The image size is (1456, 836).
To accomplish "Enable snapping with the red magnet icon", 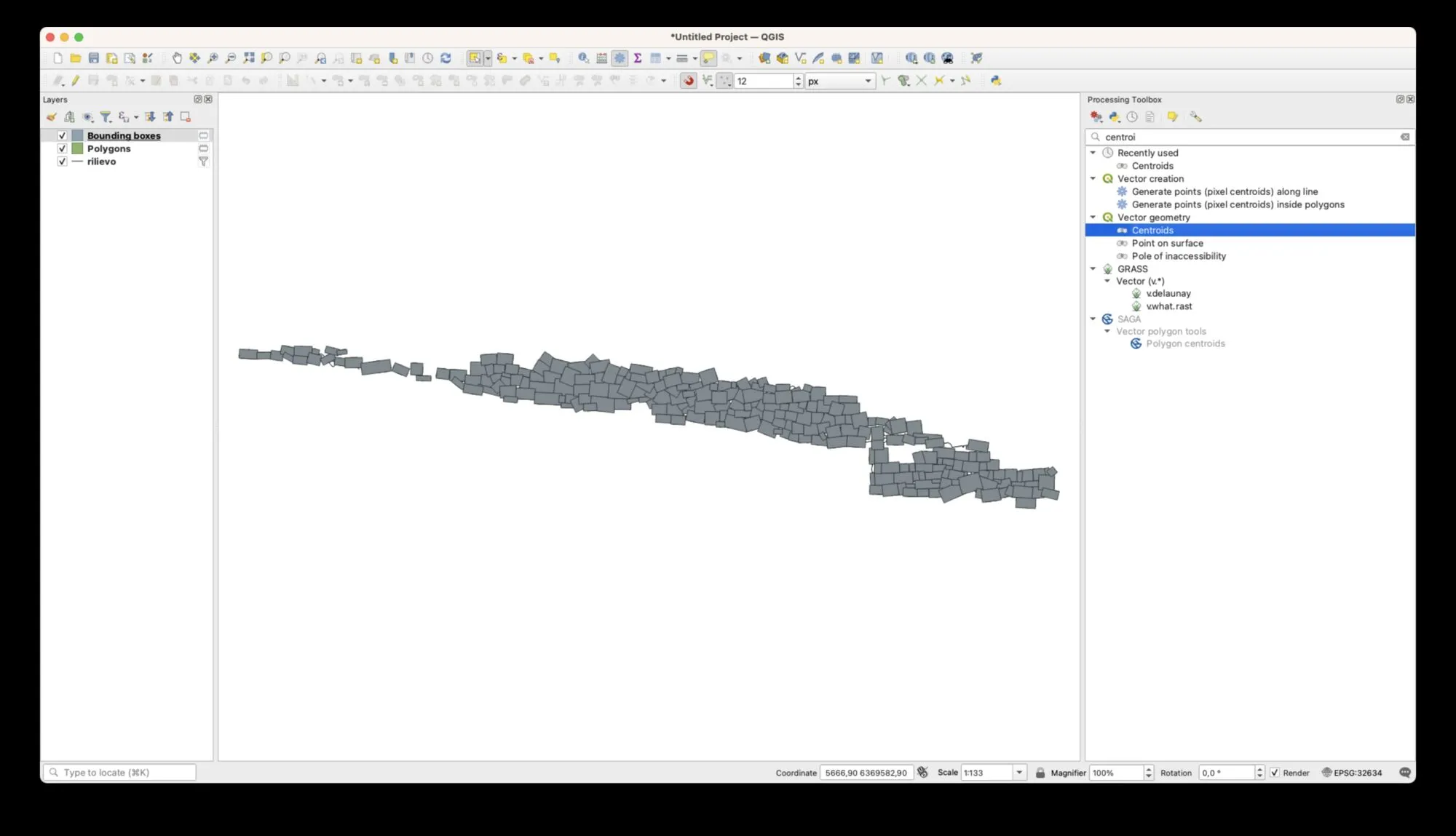I will tap(688, 81).
